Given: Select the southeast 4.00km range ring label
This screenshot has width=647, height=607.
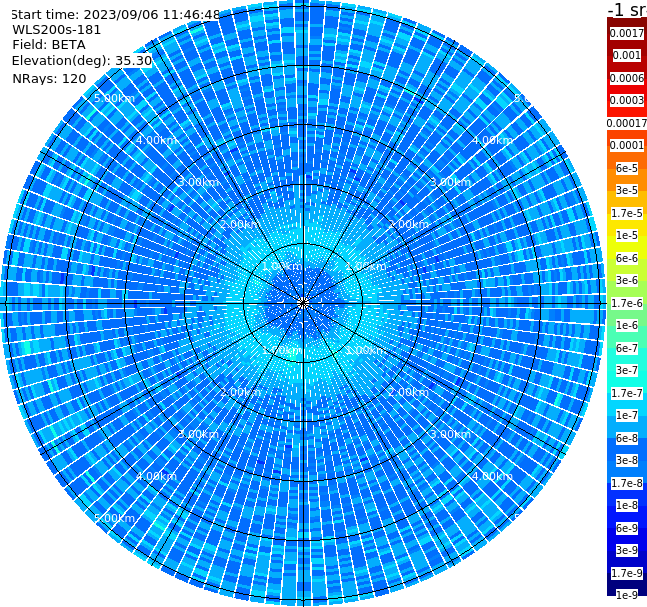Looking at the screenshot, I should point(492,476).
